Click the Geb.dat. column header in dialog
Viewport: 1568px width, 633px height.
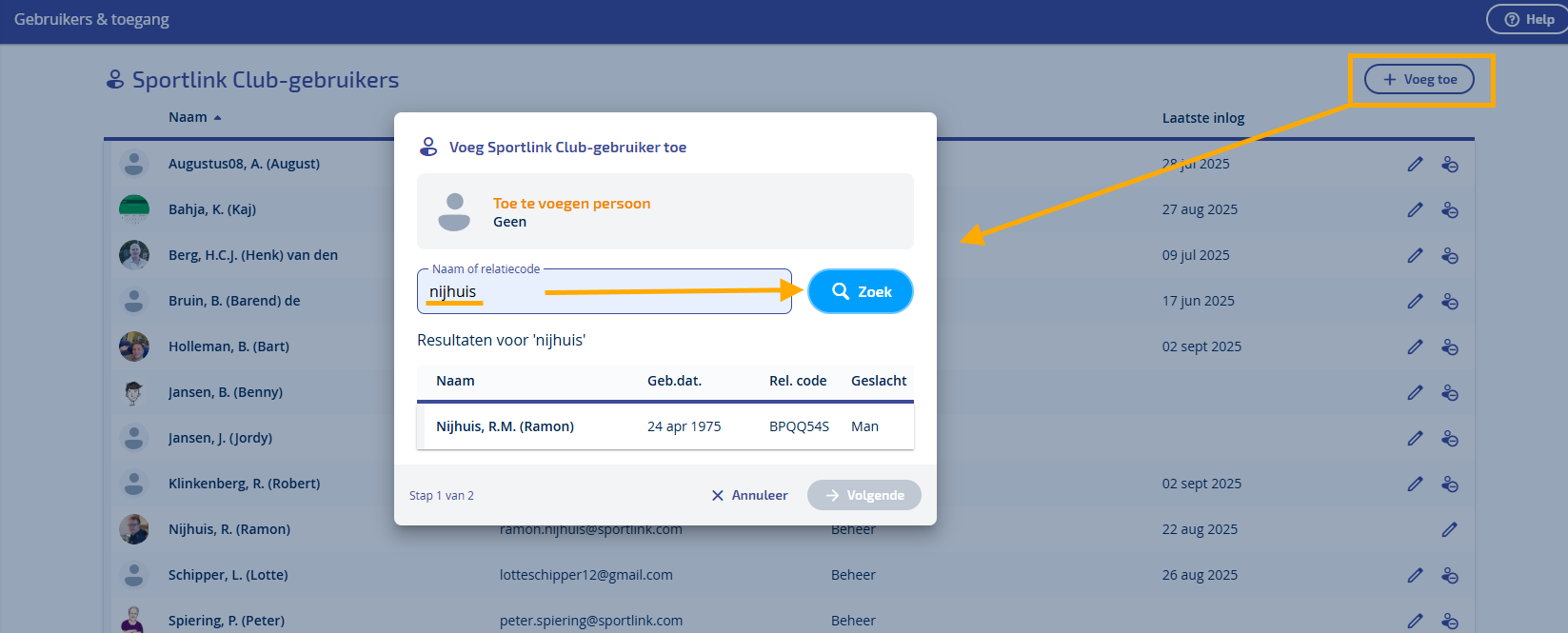(674, 381)
